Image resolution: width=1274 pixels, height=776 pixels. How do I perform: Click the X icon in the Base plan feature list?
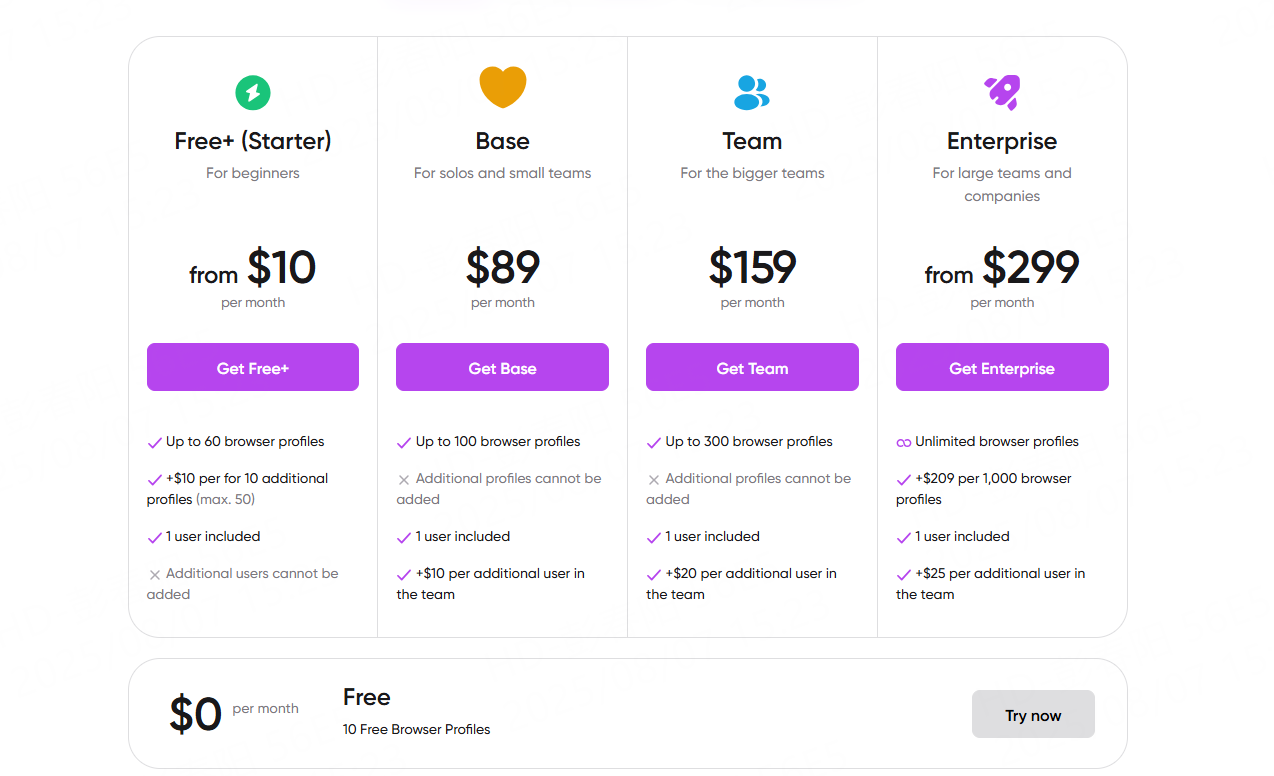coord(404,479)
